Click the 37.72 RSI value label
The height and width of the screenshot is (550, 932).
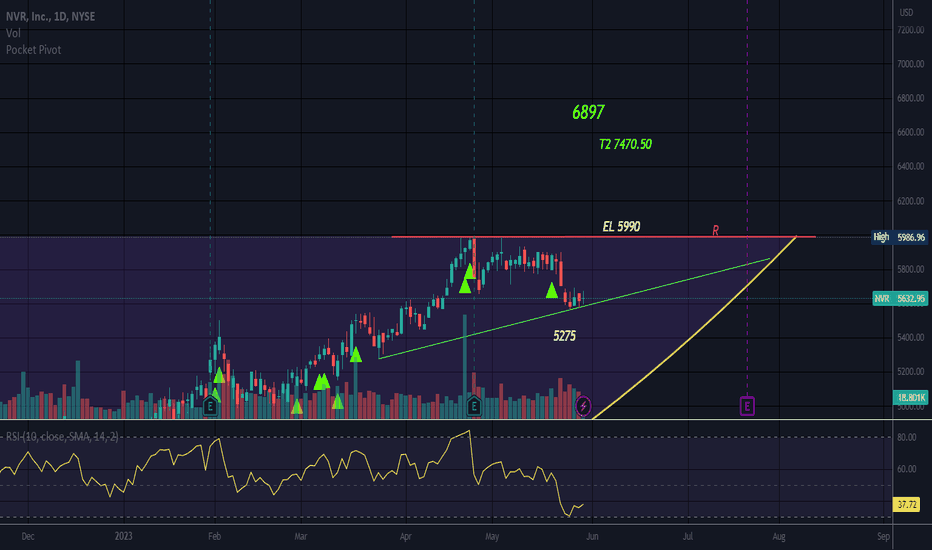point(906,504)
